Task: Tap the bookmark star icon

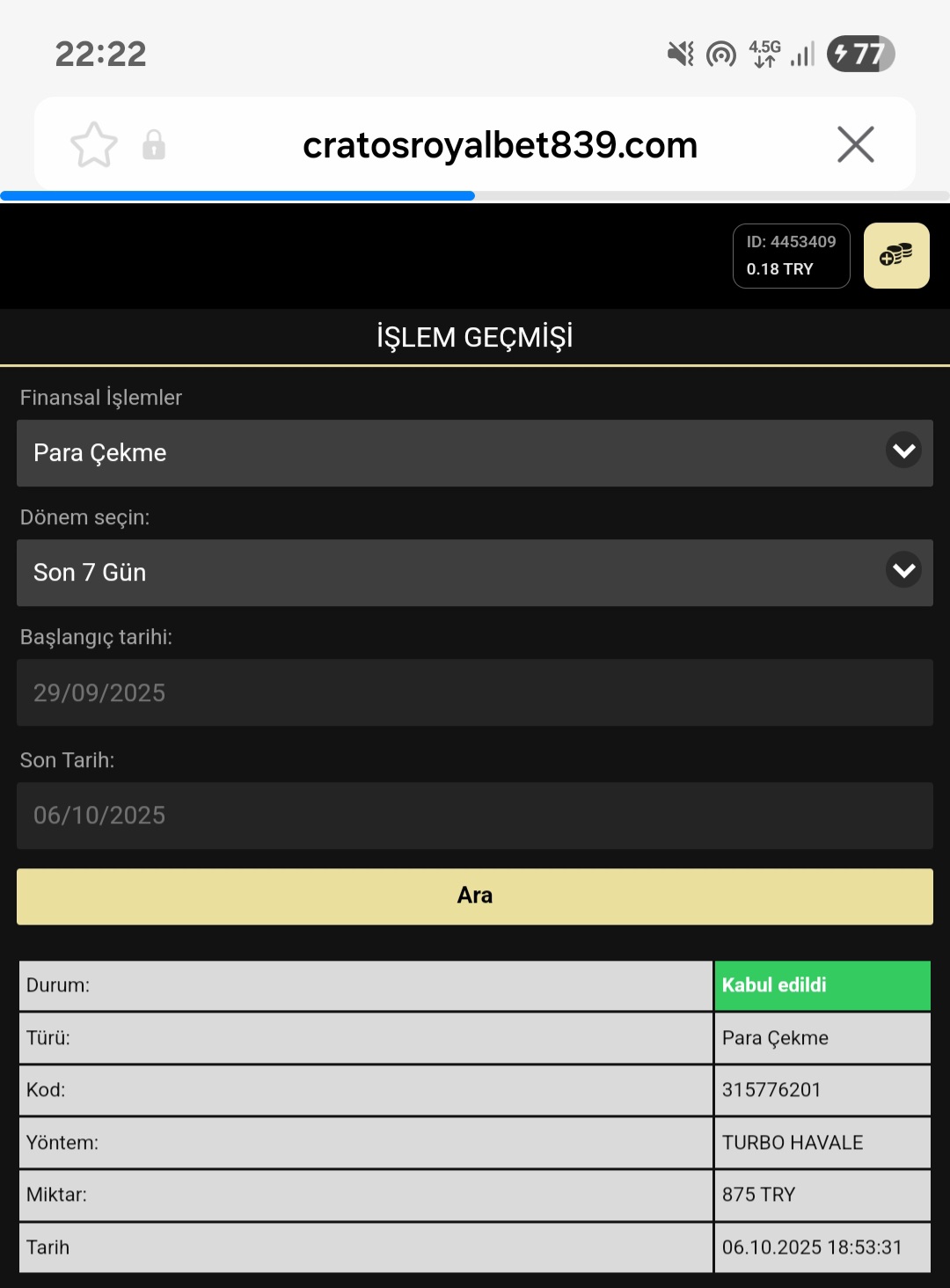Action: click(94, 145)
